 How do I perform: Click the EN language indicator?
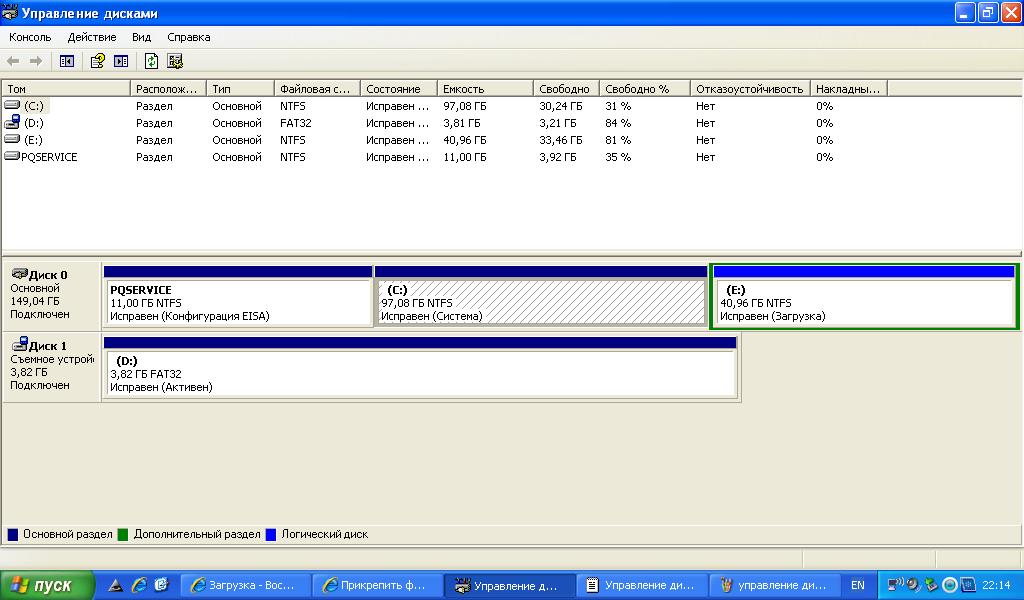857,585
